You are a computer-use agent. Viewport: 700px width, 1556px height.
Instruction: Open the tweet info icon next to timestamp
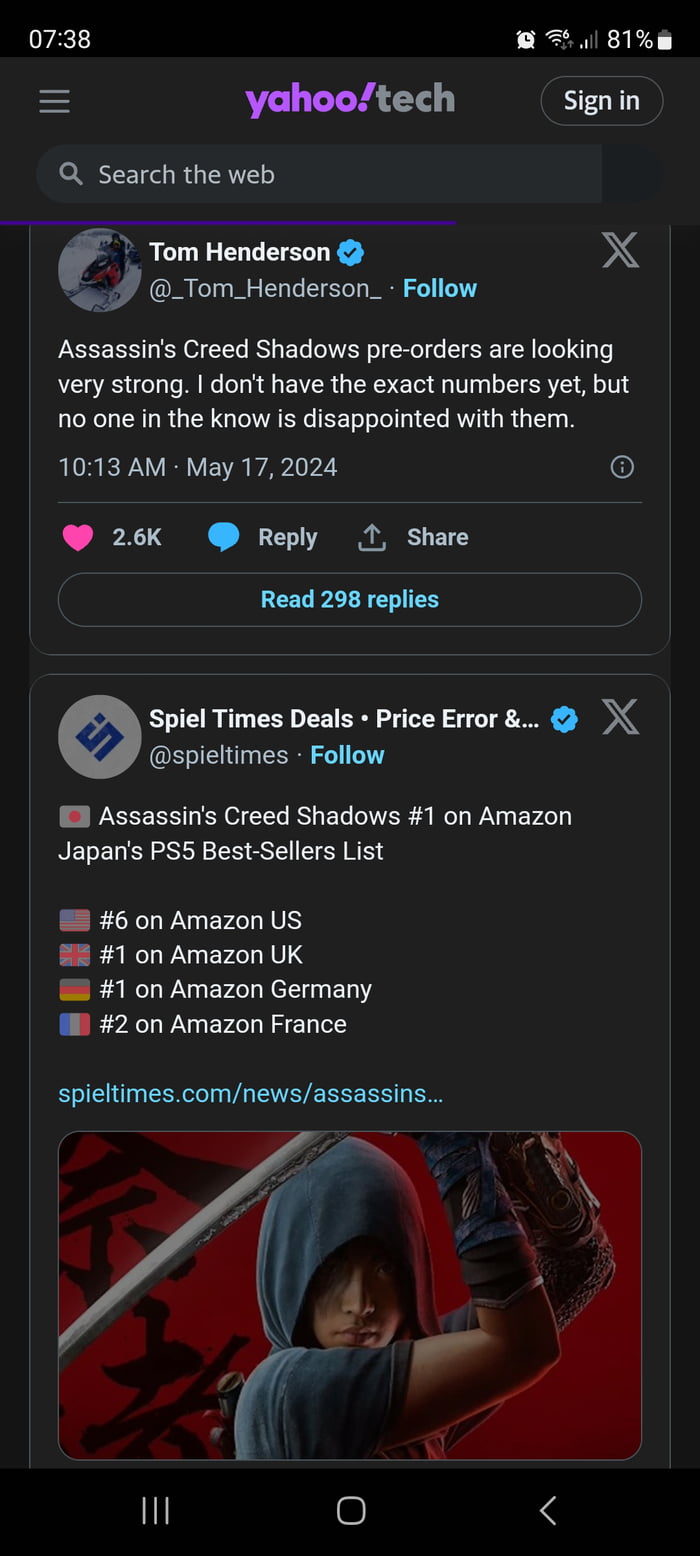pyautogui.click(x=621, y=467)
